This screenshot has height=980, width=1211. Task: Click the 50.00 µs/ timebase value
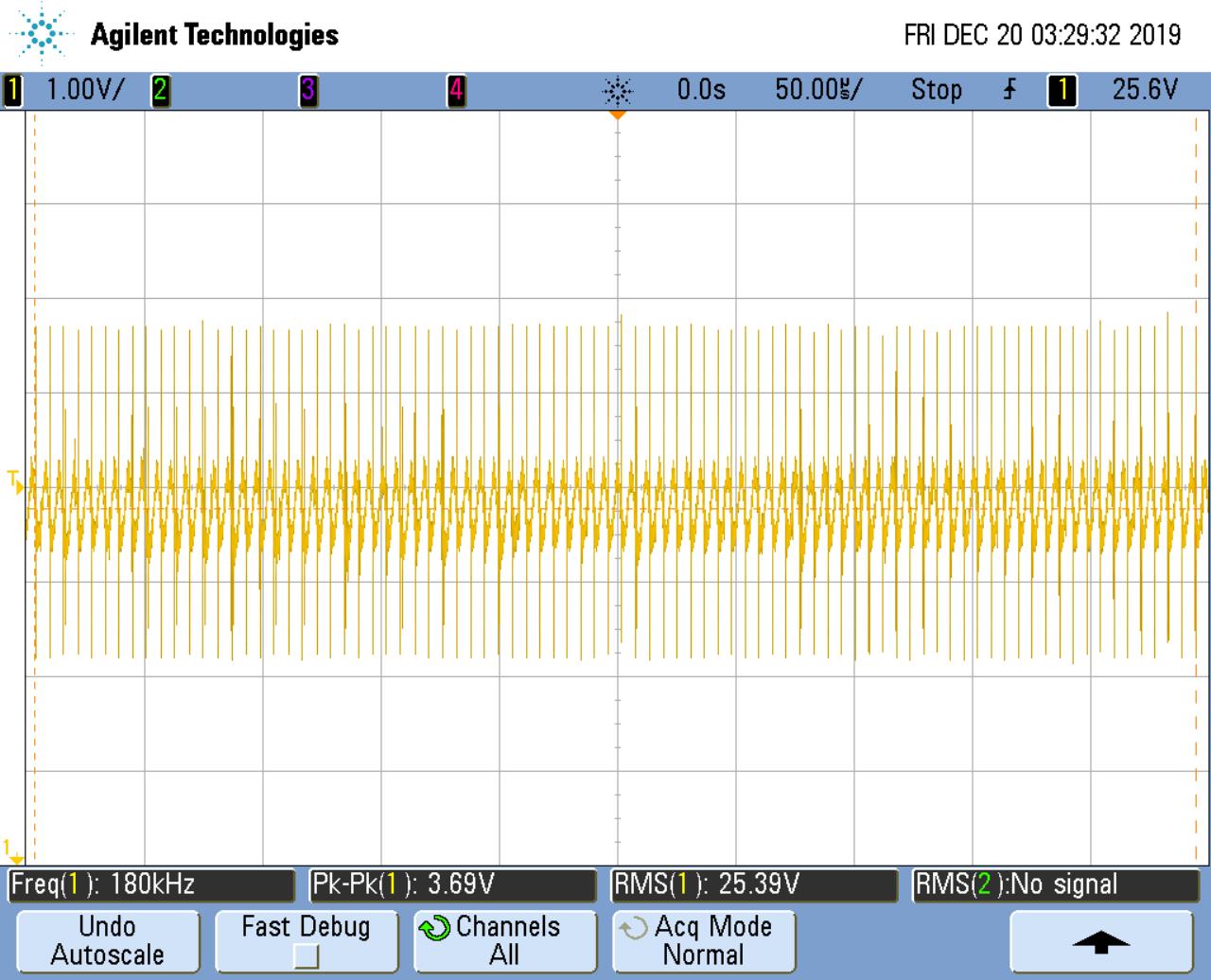click(x=818, y=90)
